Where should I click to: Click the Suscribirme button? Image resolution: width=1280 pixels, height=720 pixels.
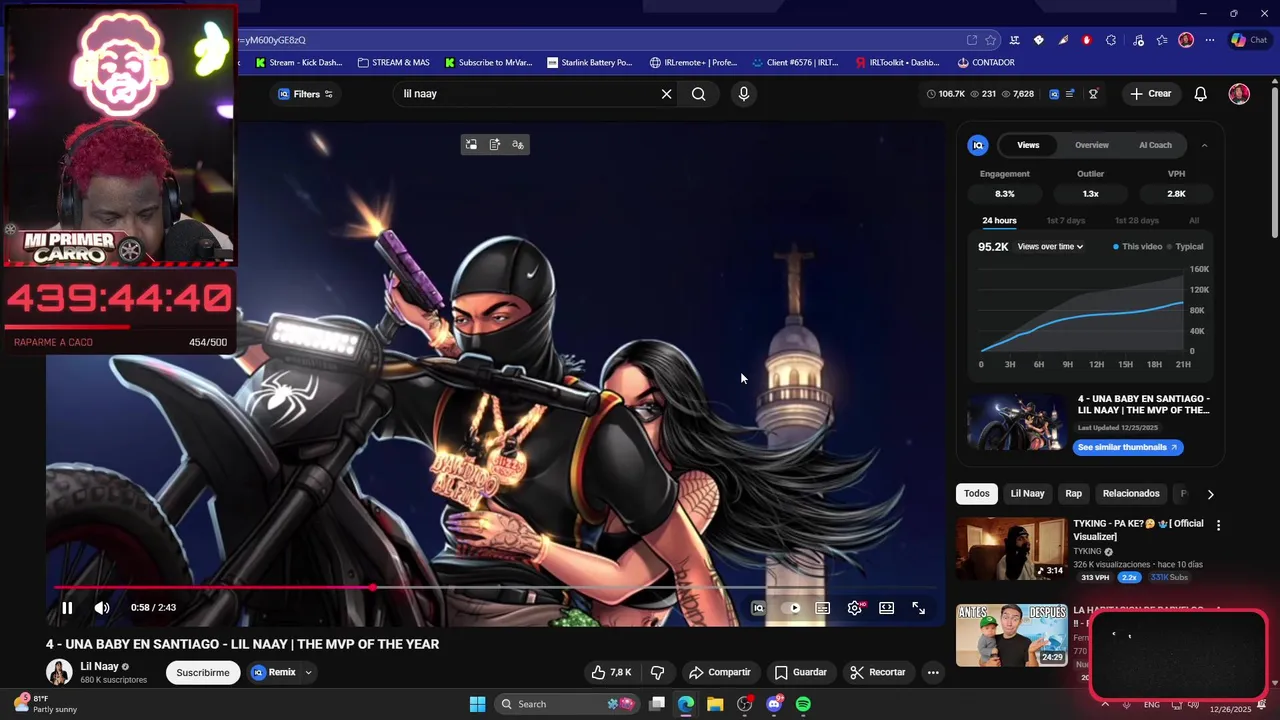pyautogui.click(x=203, y=673)
